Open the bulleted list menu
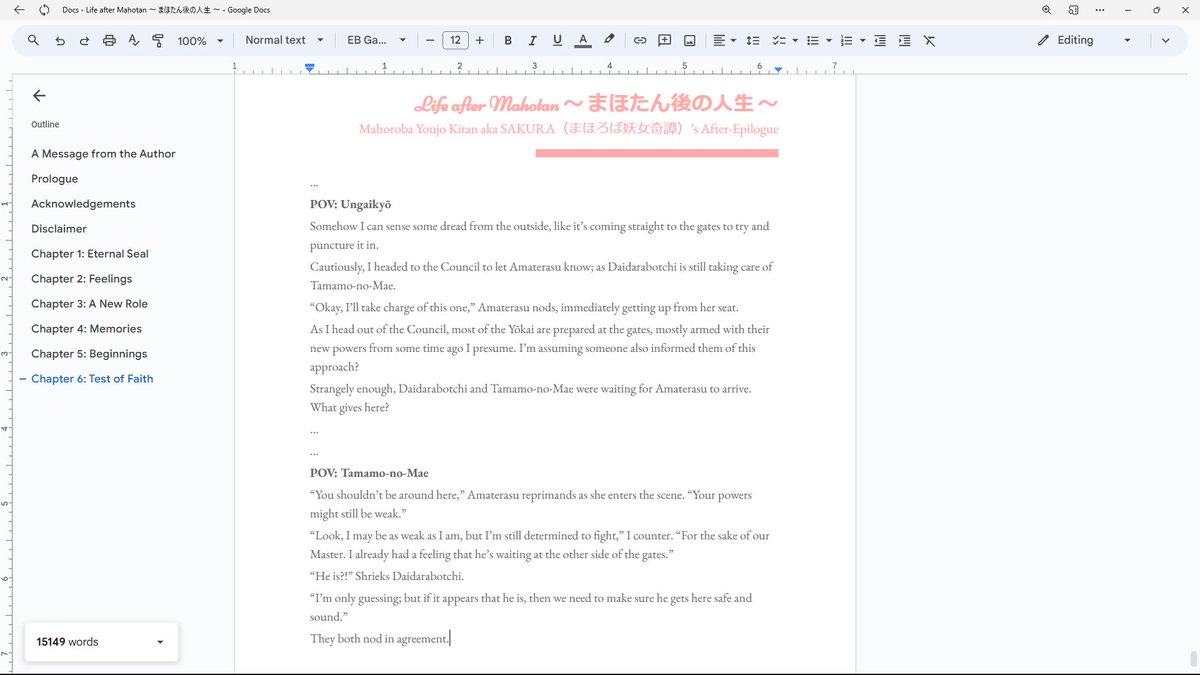1200x675 pixels. pos(819,40)
